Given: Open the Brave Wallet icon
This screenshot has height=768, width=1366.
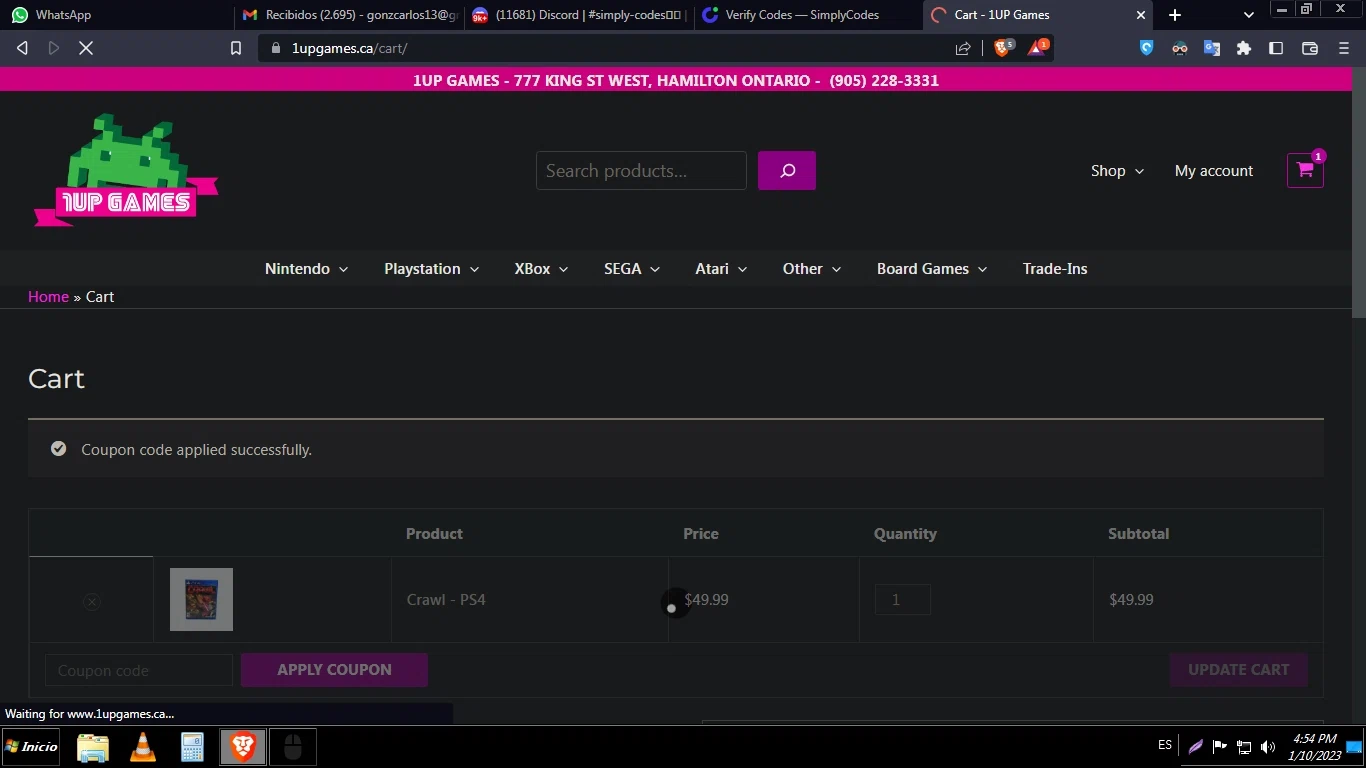Looking at the screenshot, I should coord(1310,48).
